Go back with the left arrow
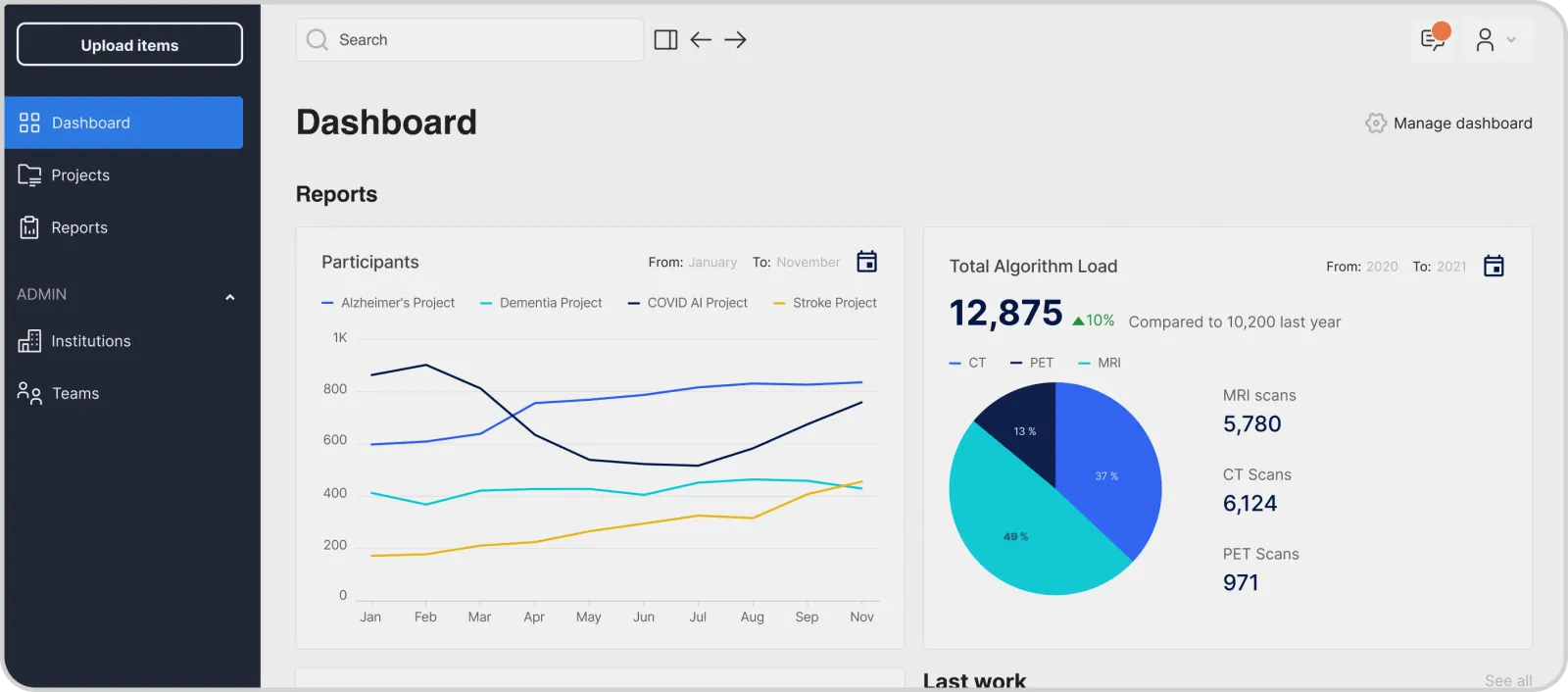The height and width of the screenshot is (692, 1568). click(x=701, y=40)
